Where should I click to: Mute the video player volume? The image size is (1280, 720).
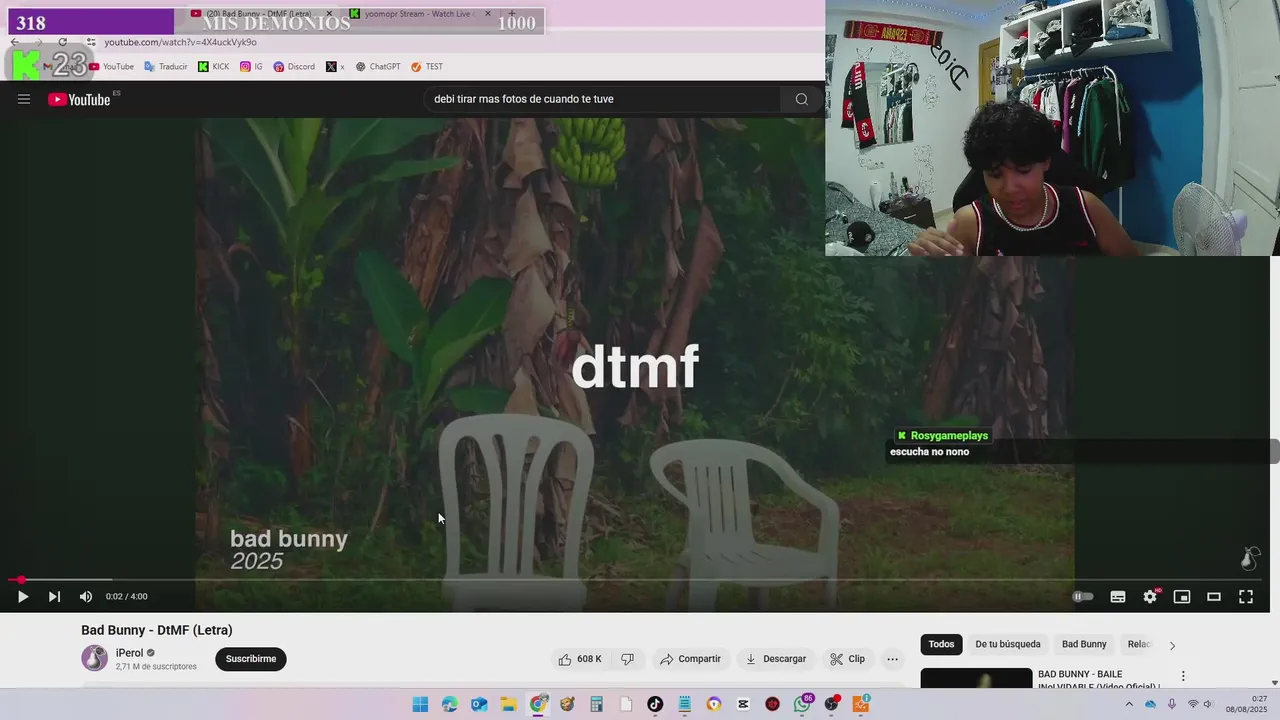86,597
